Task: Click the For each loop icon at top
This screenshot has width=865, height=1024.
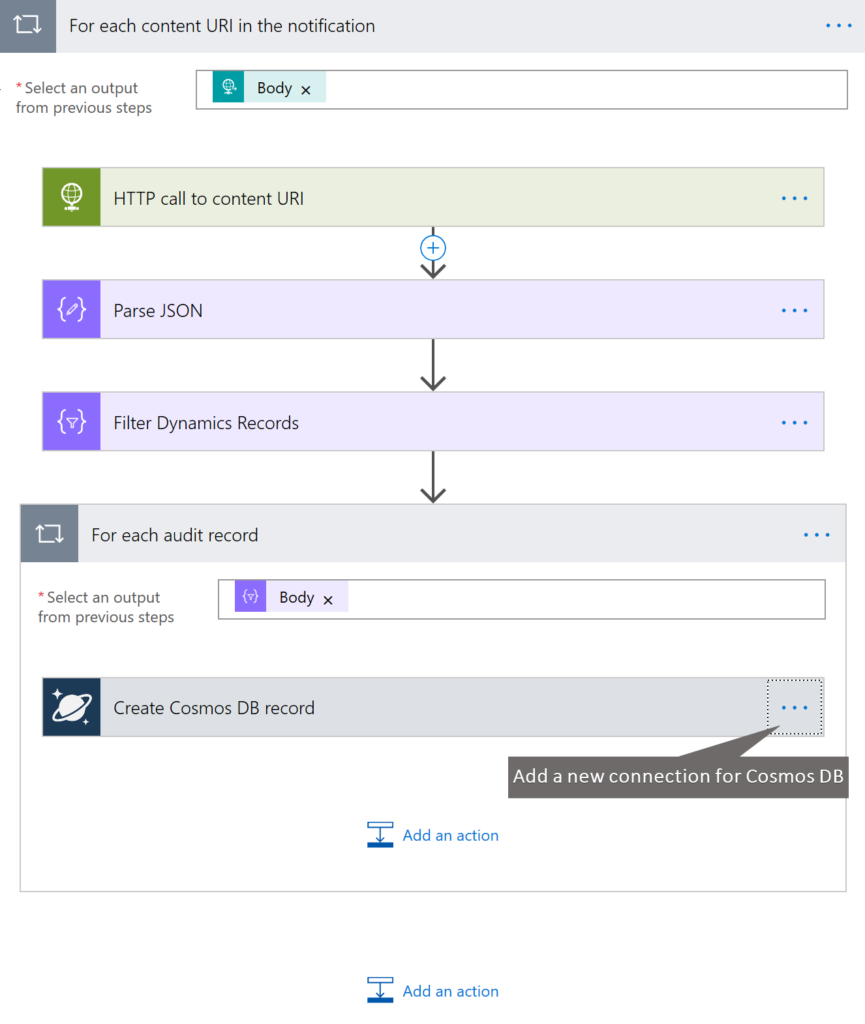Action: coord(26,26)
